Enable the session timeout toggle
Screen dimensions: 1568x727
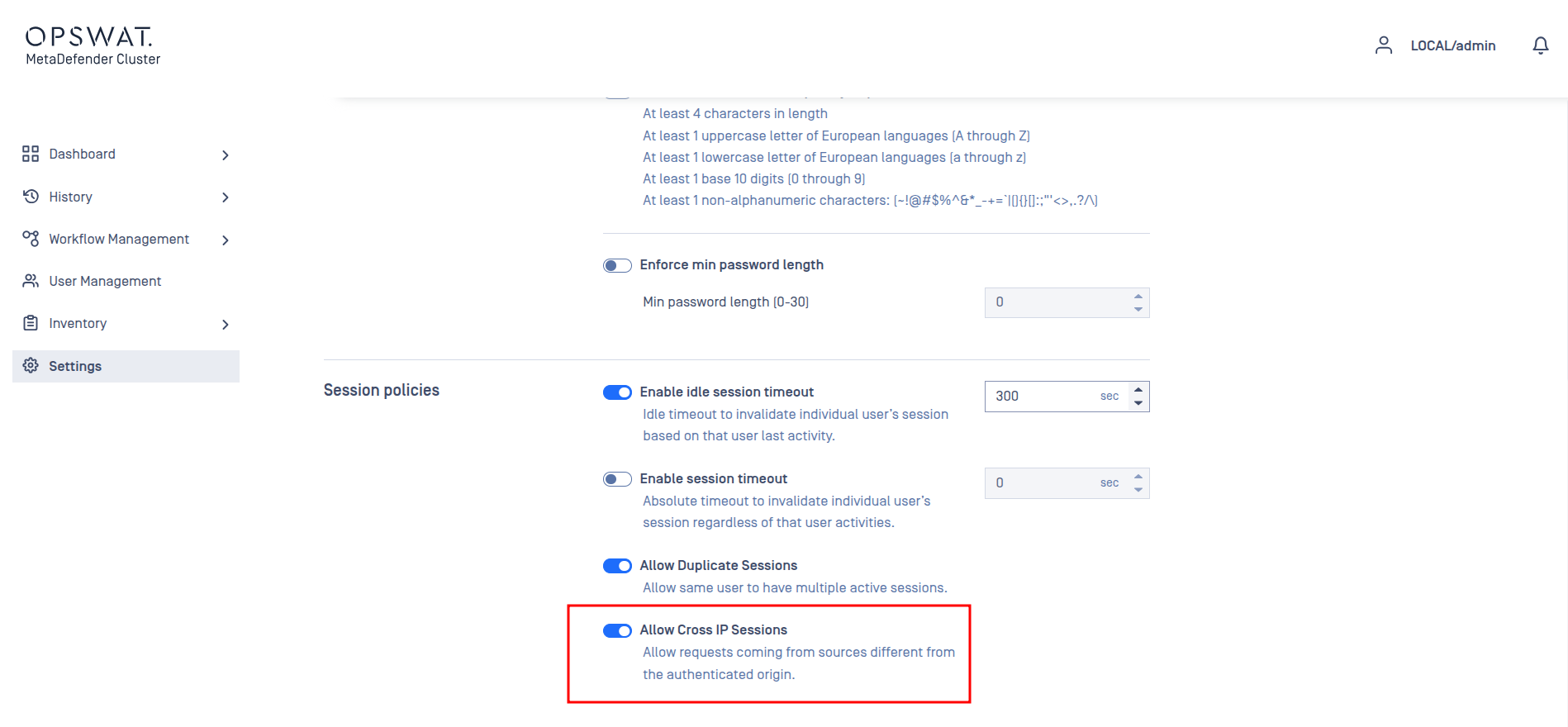pos(617,479)
